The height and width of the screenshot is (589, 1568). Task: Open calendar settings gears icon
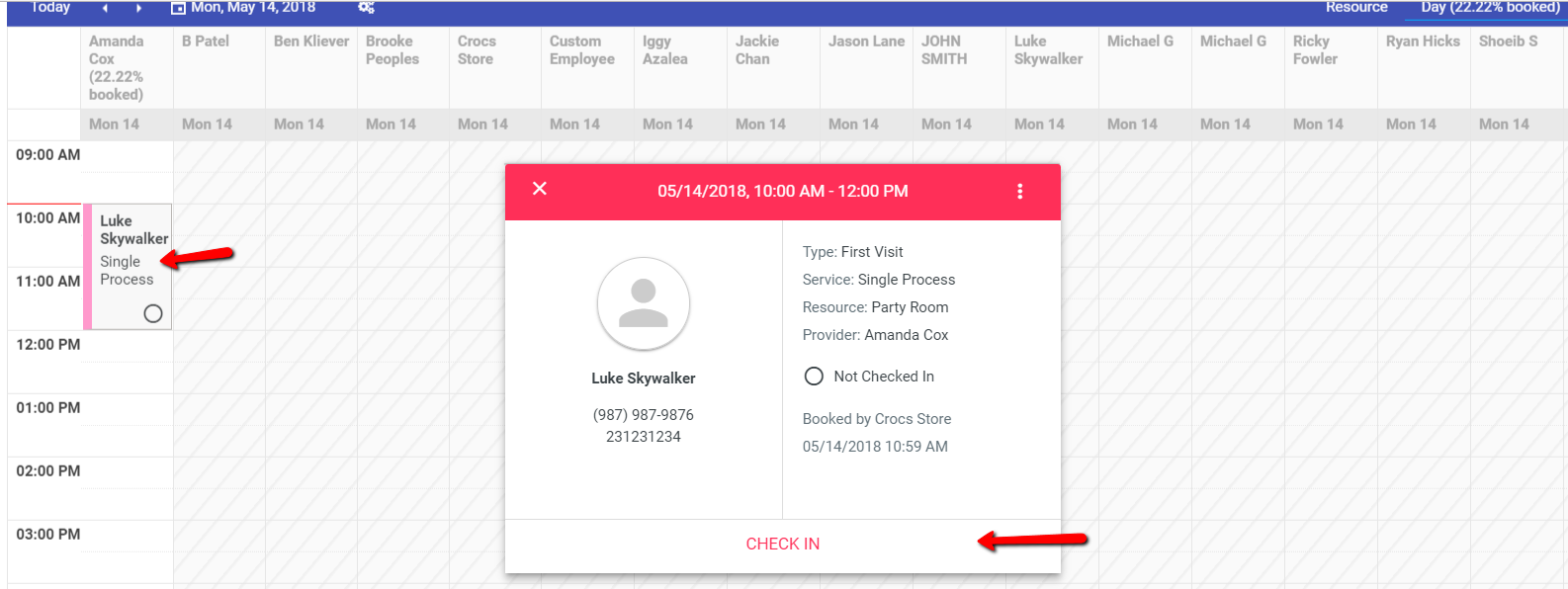pos(366,8)
